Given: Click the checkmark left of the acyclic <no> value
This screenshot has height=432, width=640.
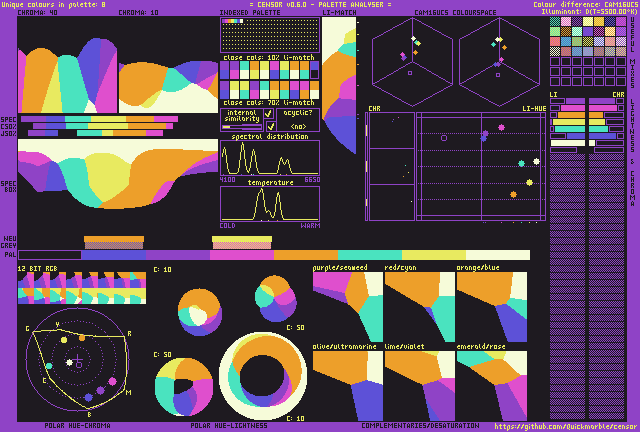Looking at the screenshot, I should tap(270, 126).
